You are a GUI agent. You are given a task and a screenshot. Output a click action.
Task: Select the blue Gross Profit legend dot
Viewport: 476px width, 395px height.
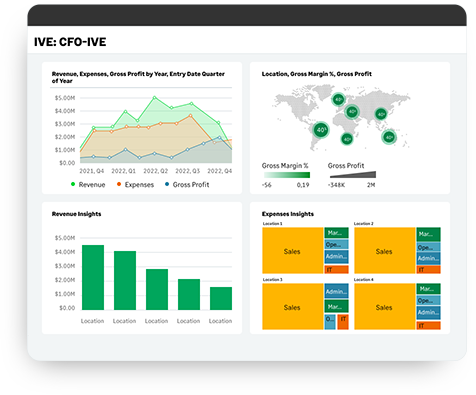pyautogui.click(x=167, y=184)
